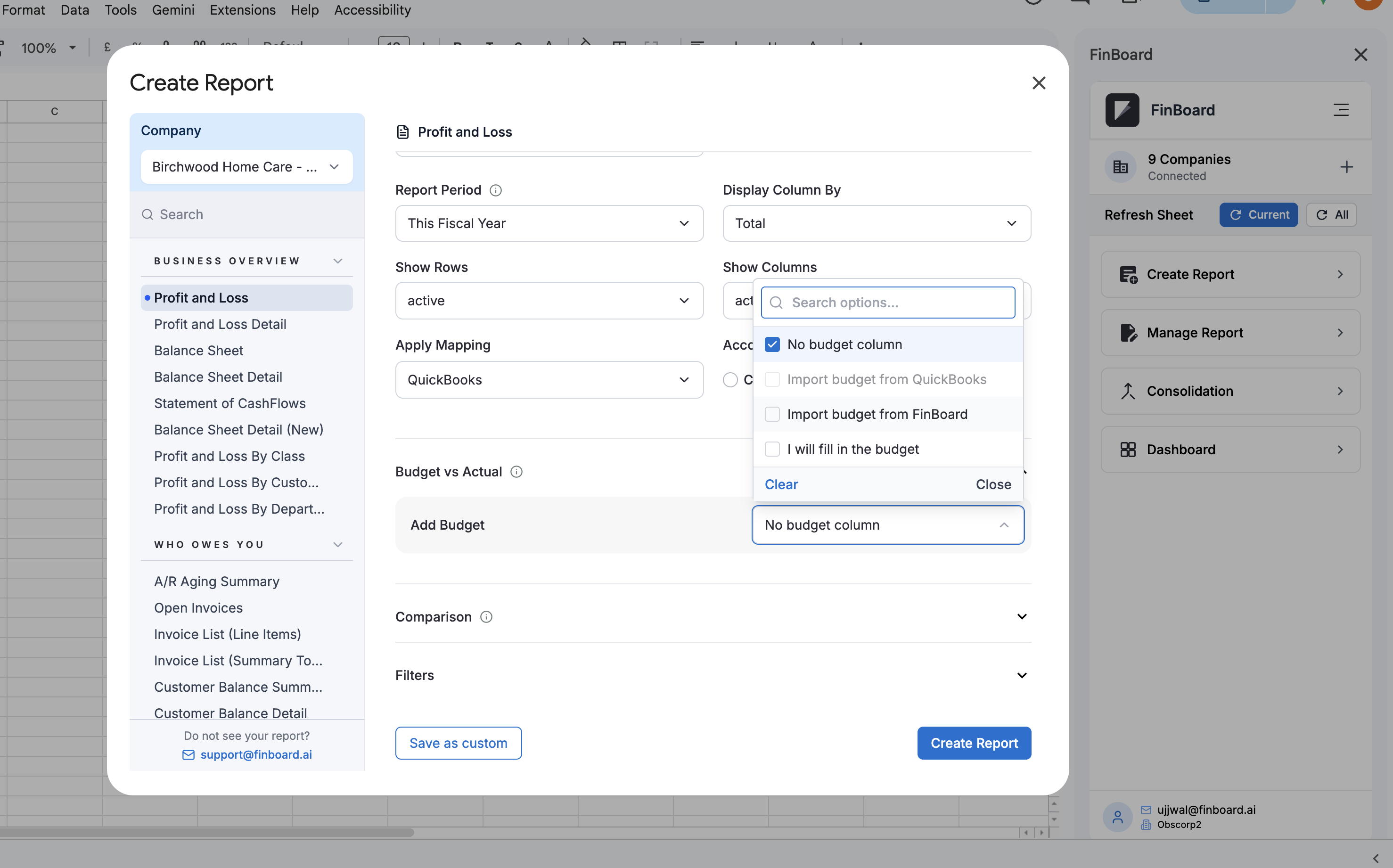Select Balance Sheet report
This screenshot has width=1393, height=868.
198,351
